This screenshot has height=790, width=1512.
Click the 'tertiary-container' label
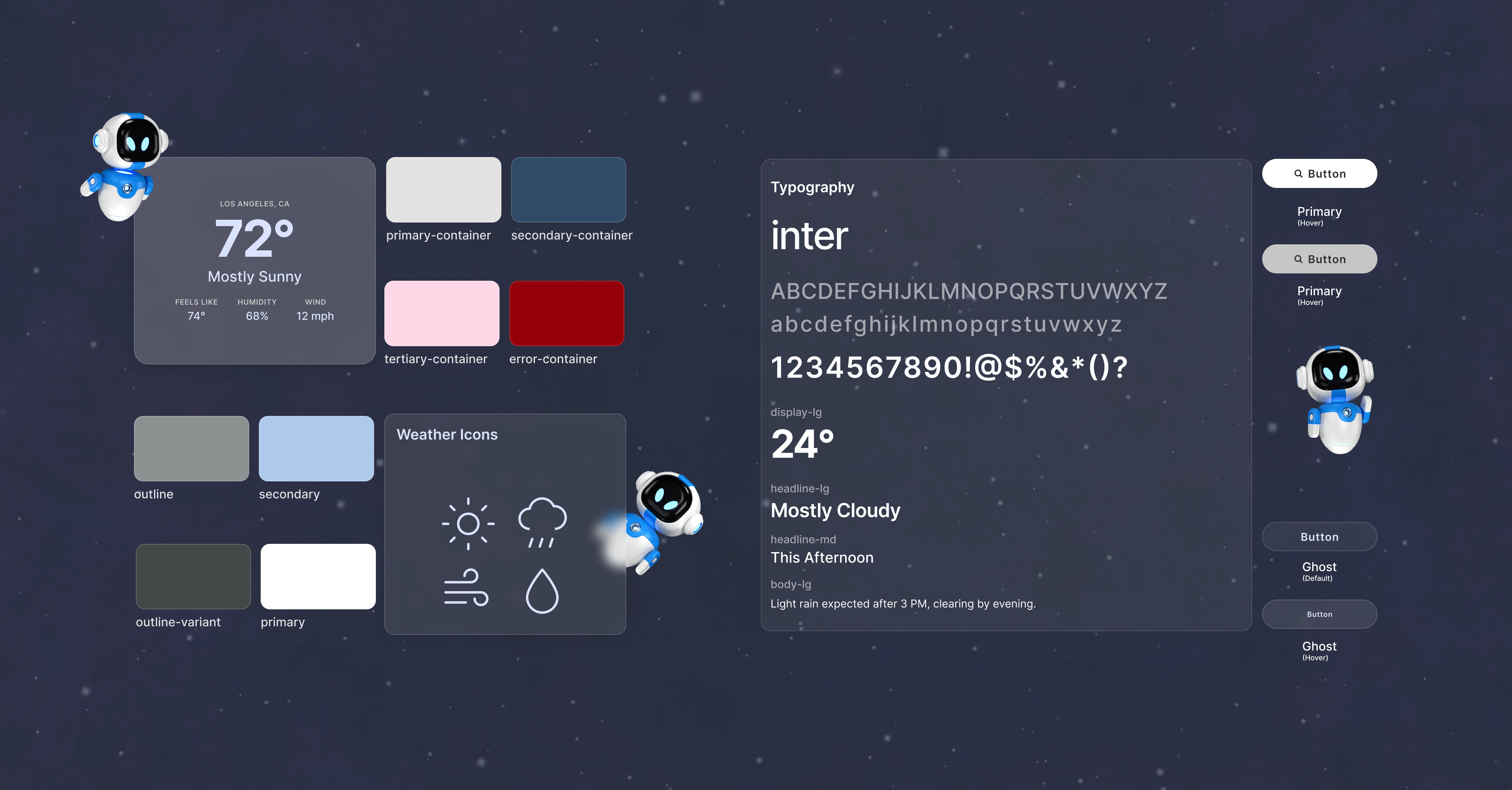click(436, 359)
